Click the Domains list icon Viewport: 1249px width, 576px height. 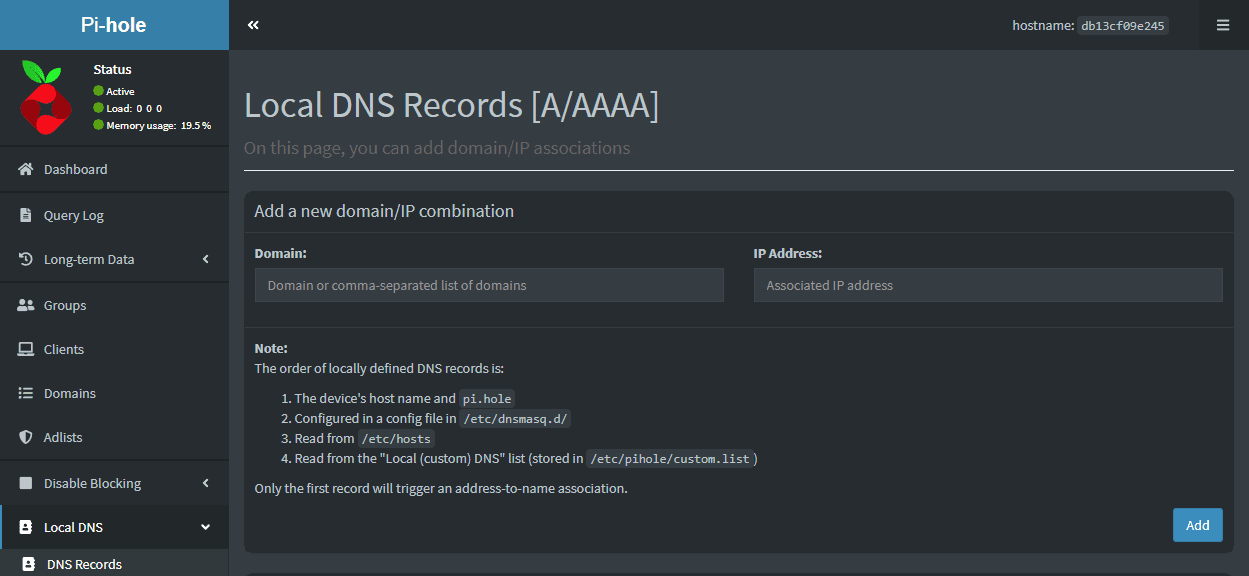26,394
